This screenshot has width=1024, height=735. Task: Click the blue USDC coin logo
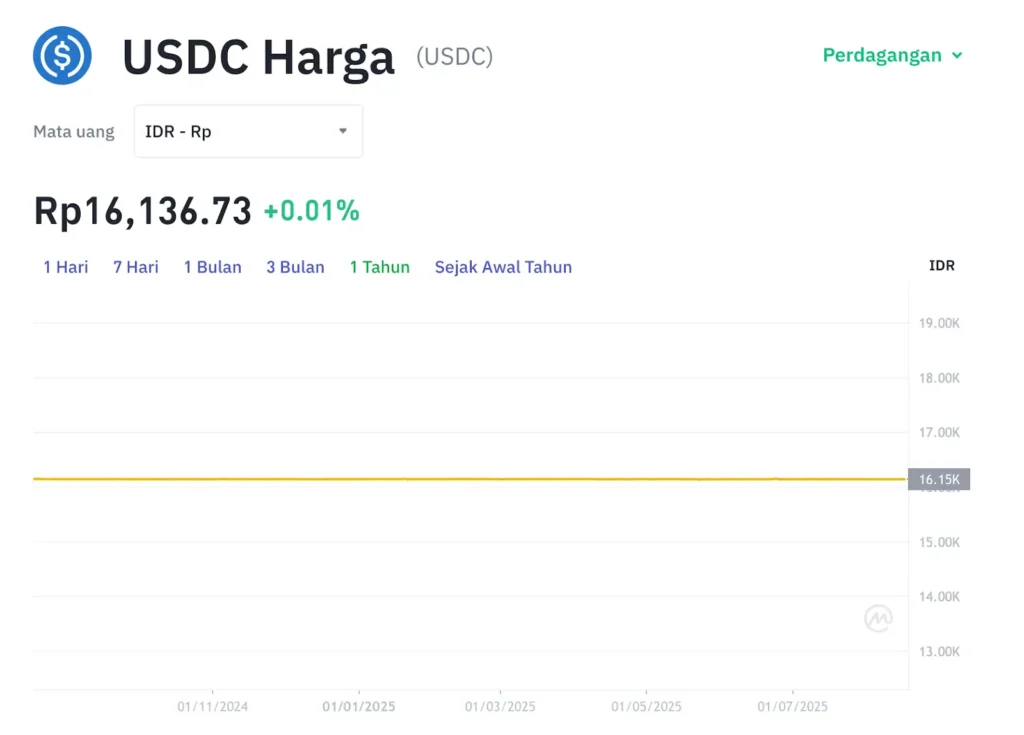62,56
